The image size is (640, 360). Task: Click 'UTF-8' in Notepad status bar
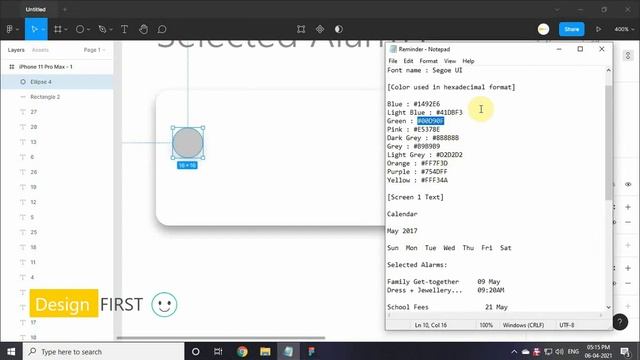(567, 325)
